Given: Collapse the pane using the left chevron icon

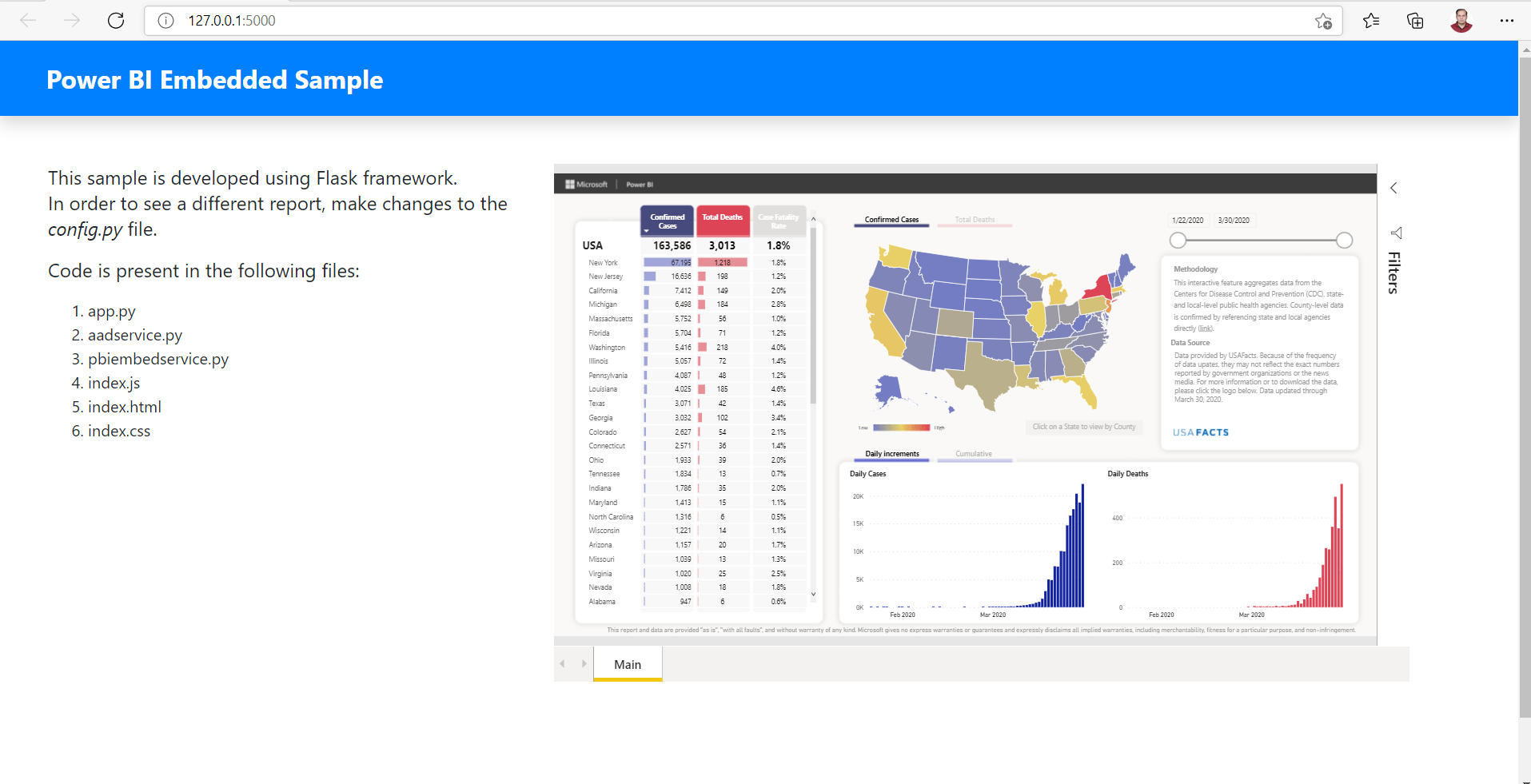Looking at the screenshot, I should (x=1394, y=188).
